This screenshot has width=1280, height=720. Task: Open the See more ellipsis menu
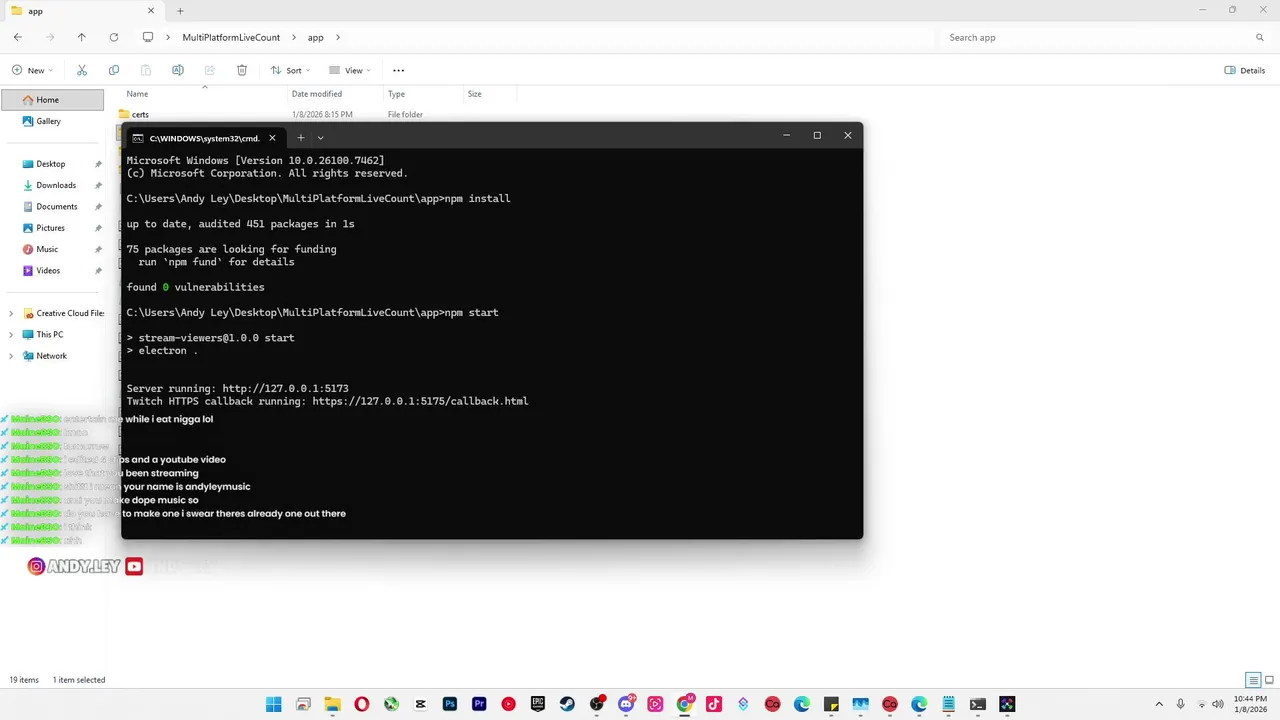(399, 70)
